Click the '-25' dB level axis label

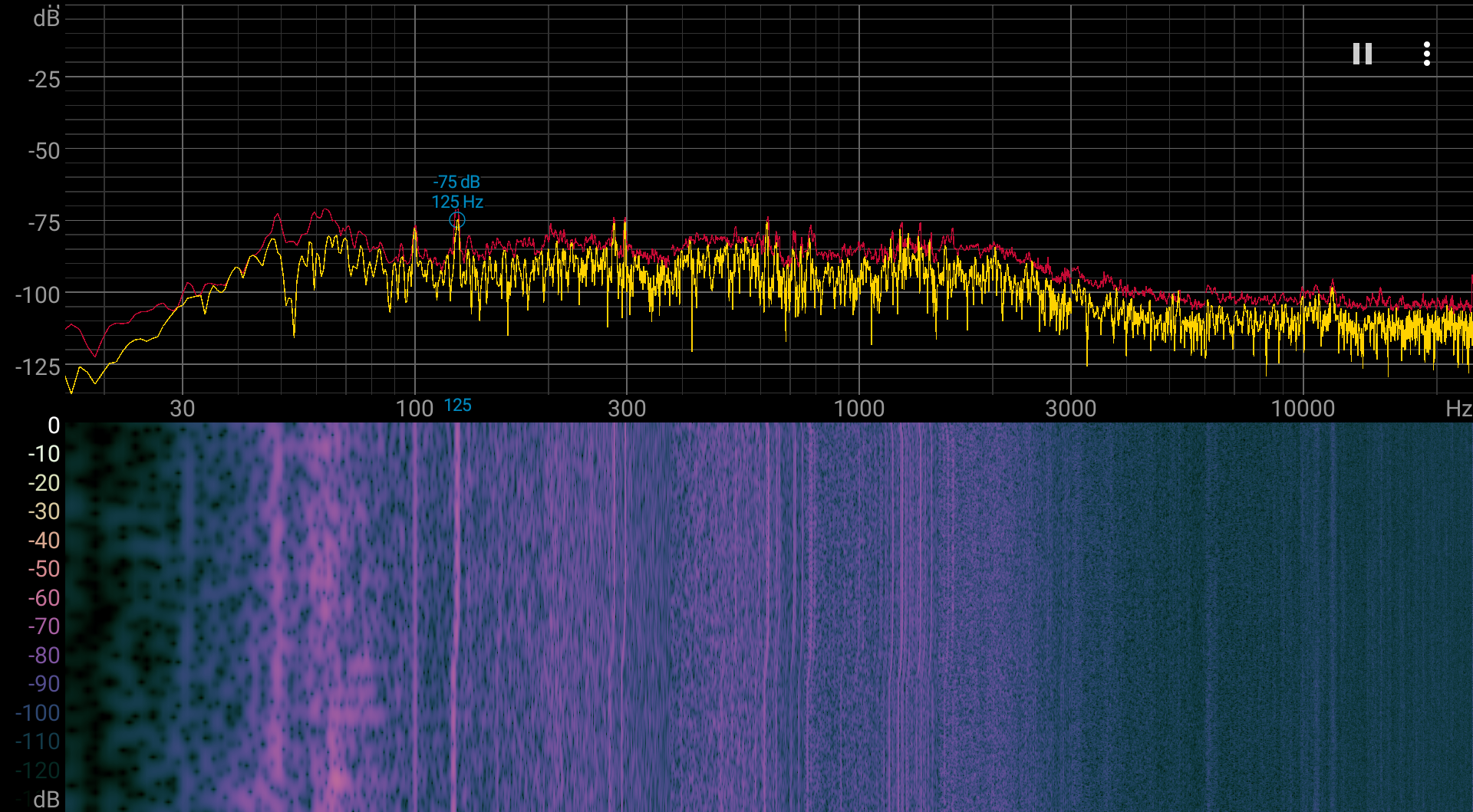[x=44, y=80]
